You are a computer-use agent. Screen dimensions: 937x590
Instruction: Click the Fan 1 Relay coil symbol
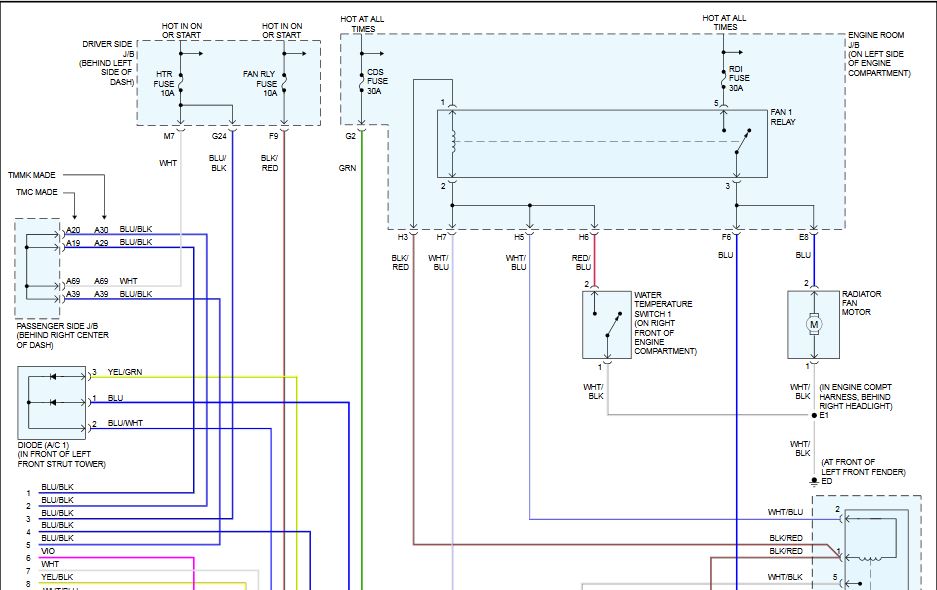[x=452, y=141]
